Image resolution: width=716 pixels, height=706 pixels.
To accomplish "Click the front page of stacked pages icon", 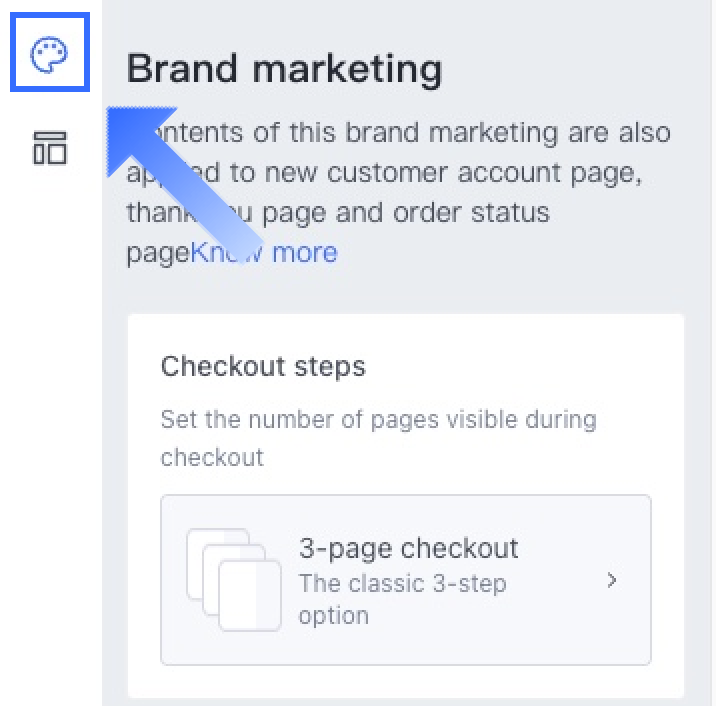I will click(x=250, y=595).
